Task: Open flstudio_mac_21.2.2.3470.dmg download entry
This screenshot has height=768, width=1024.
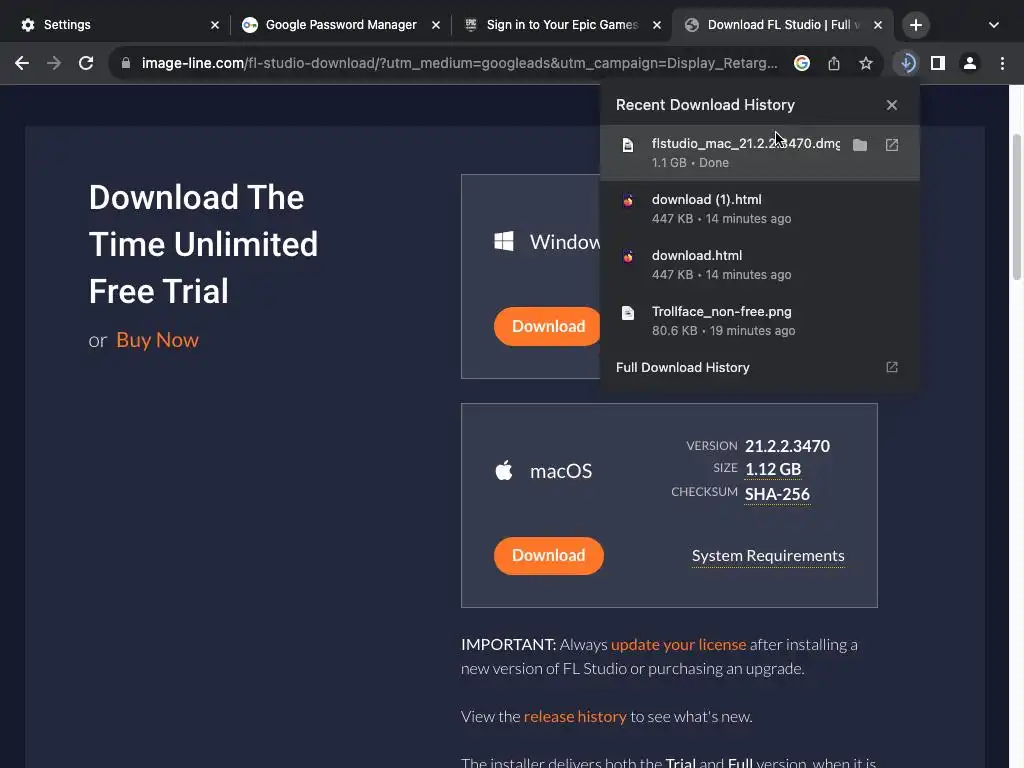Action: (760, 152)
